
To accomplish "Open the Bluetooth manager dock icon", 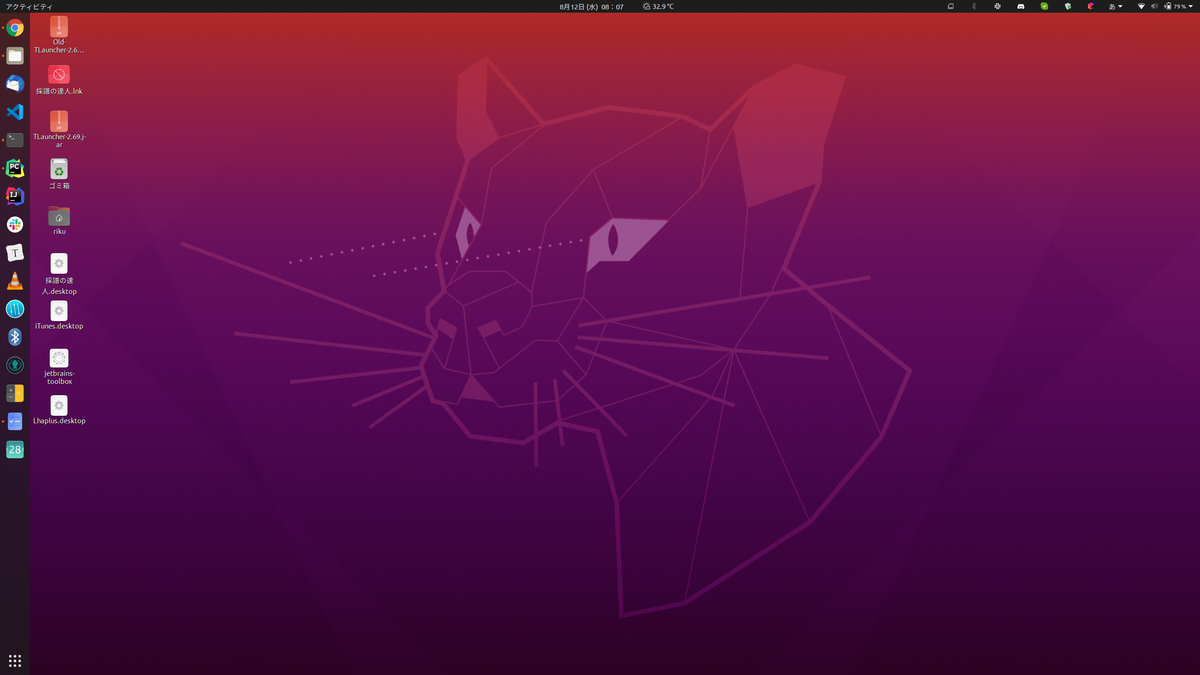I will (x=15, y=337).
